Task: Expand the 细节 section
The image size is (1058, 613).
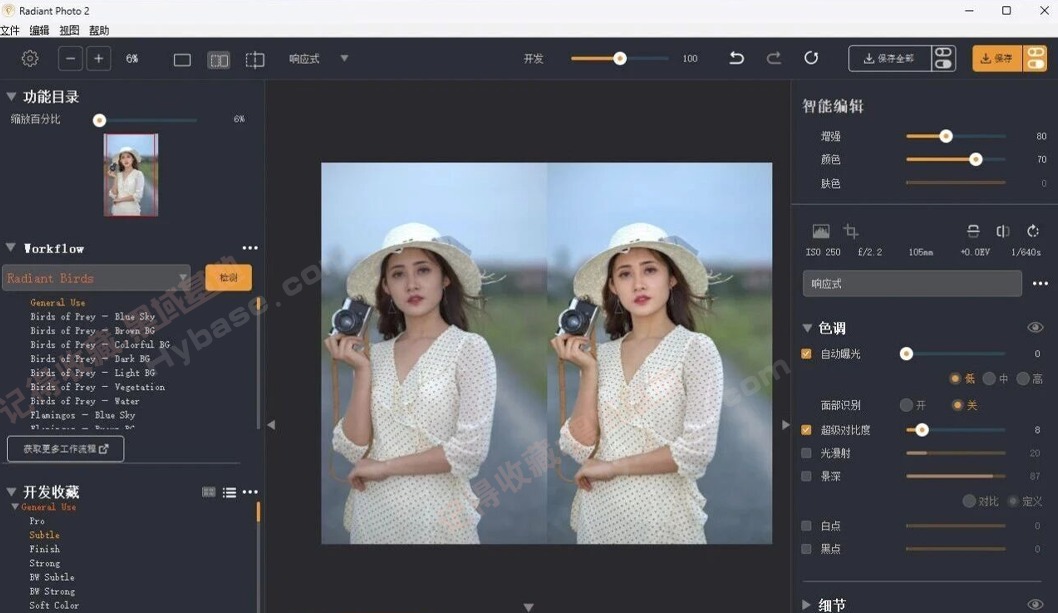Action: point(805,604)
